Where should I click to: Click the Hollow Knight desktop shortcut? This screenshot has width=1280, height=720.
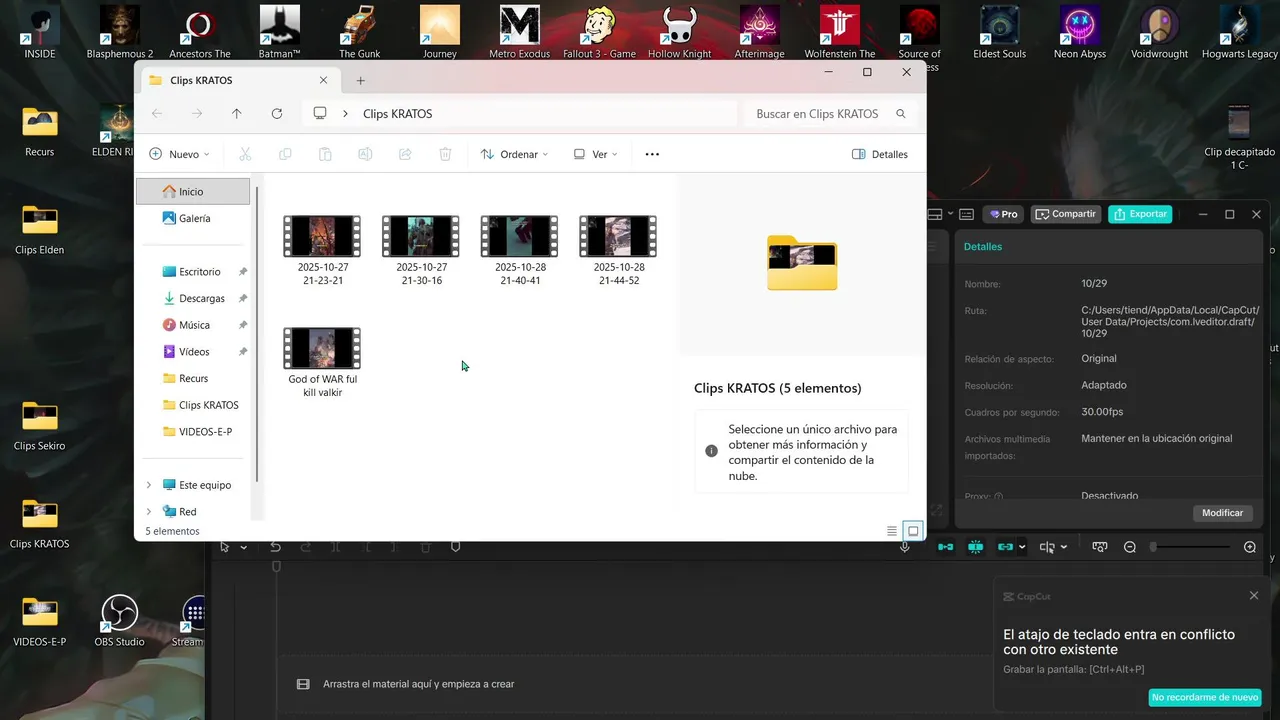pos(680,31)
